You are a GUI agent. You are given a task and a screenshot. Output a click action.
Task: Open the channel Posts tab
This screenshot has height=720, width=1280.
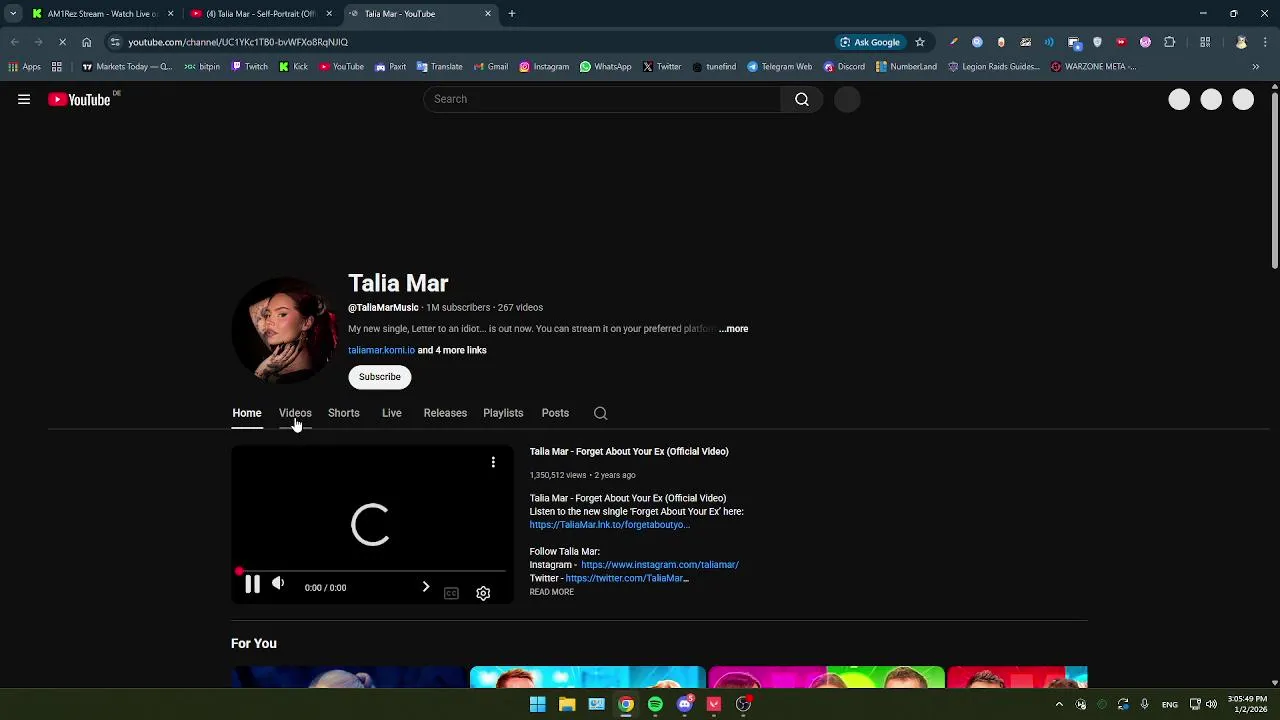pyautogui.click(x=555, y=413)
